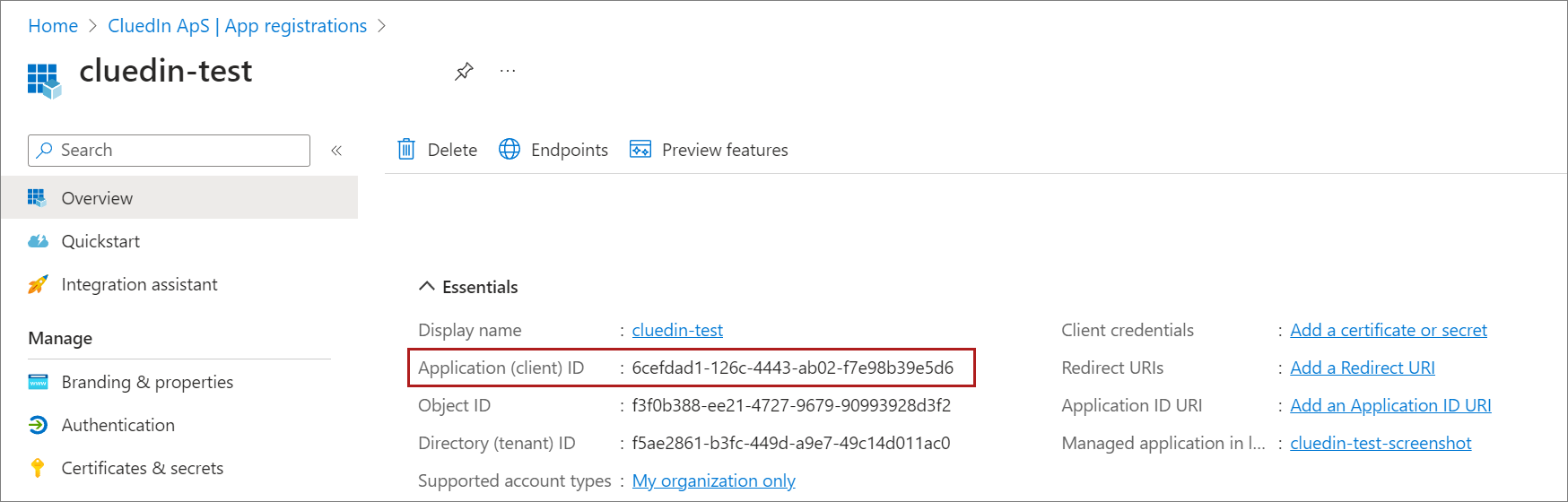
Task: Open Branding & properties page
Action: 147,382
